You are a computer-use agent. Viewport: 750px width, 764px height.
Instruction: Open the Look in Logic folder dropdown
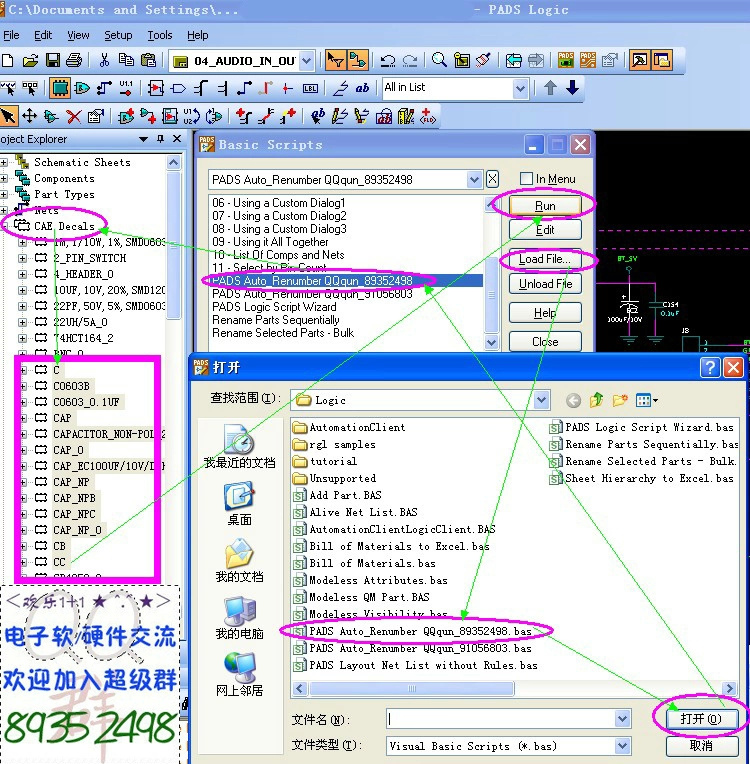point(541,400)
